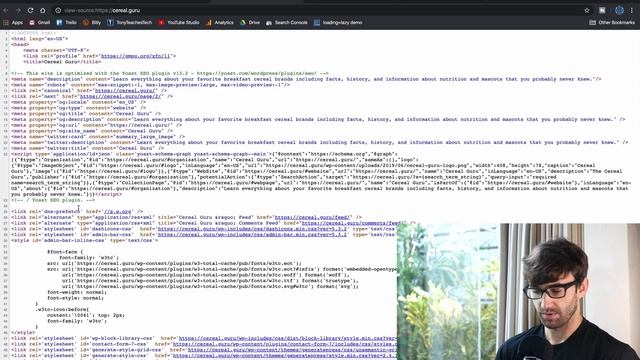Go to the Home page button
The width and height of the screenshot is (640, 360).
click(42, 10)
